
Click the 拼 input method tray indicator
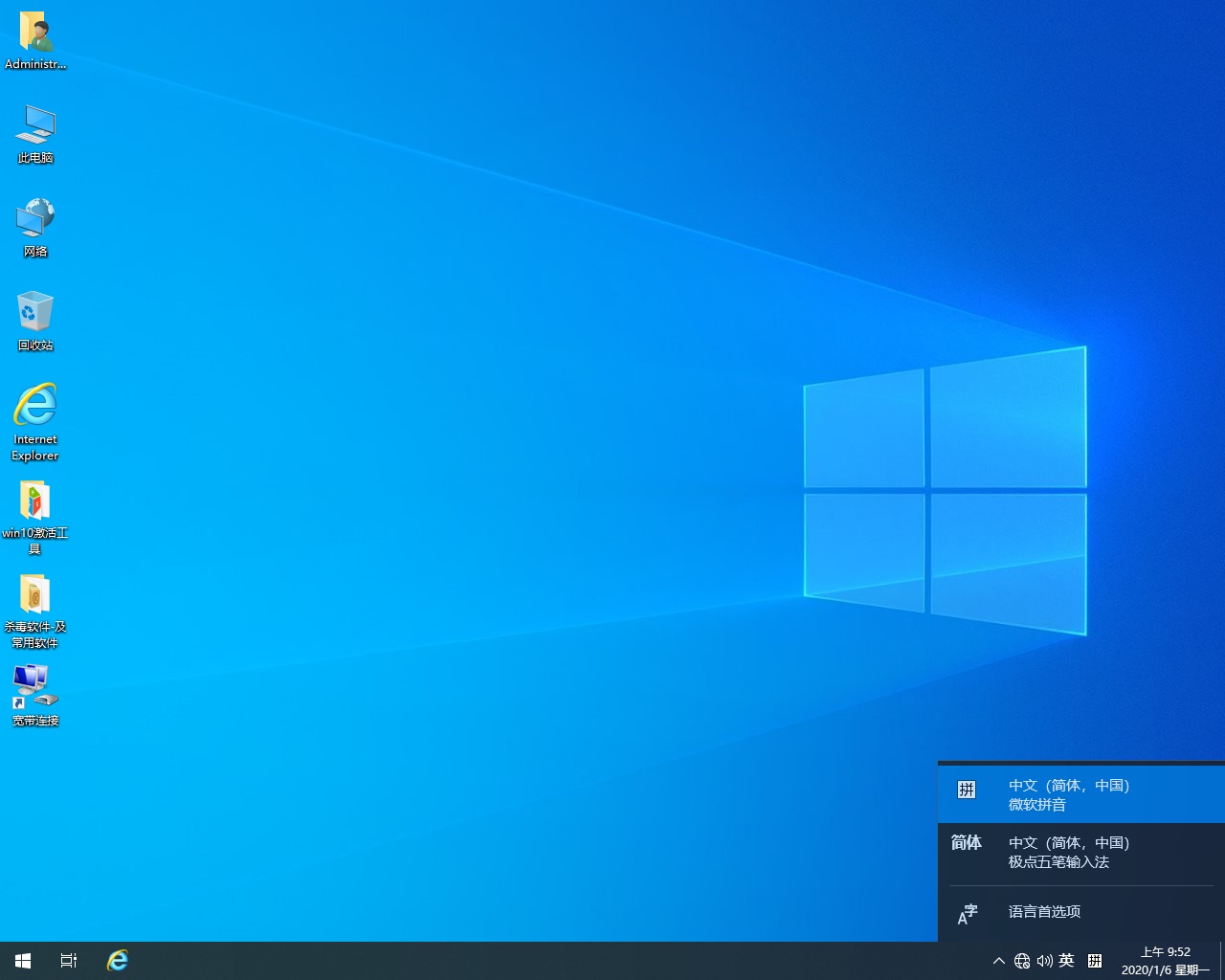[x=1095, y=961]
